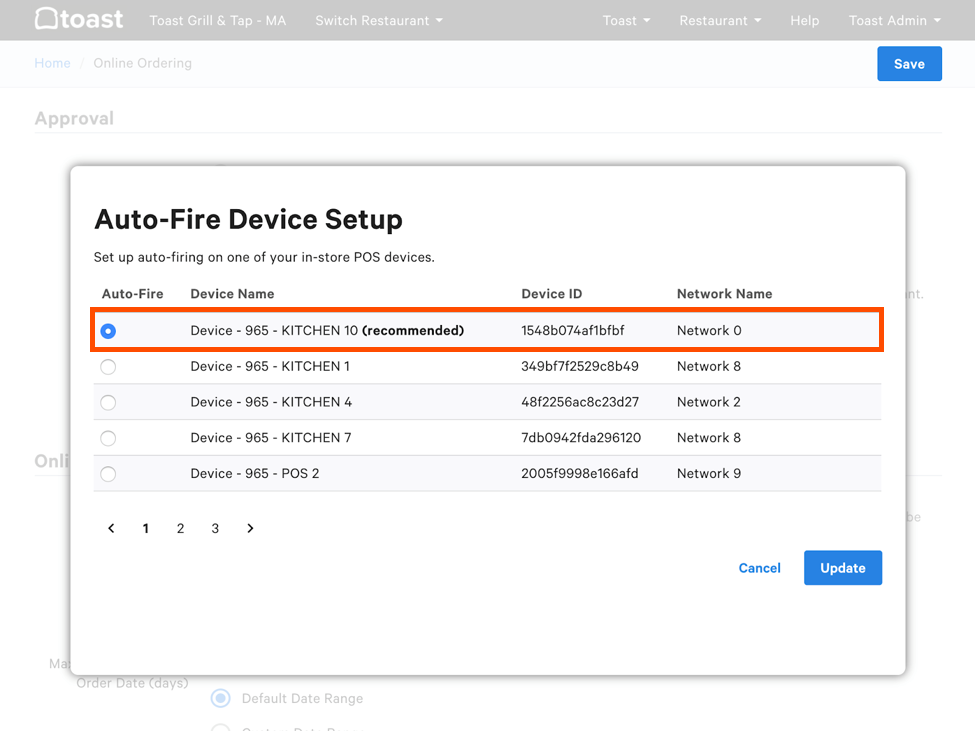975x731 pixels.
Task: Enable auto-fire on Device - 965 - POS 2
Action: point(108,473)
